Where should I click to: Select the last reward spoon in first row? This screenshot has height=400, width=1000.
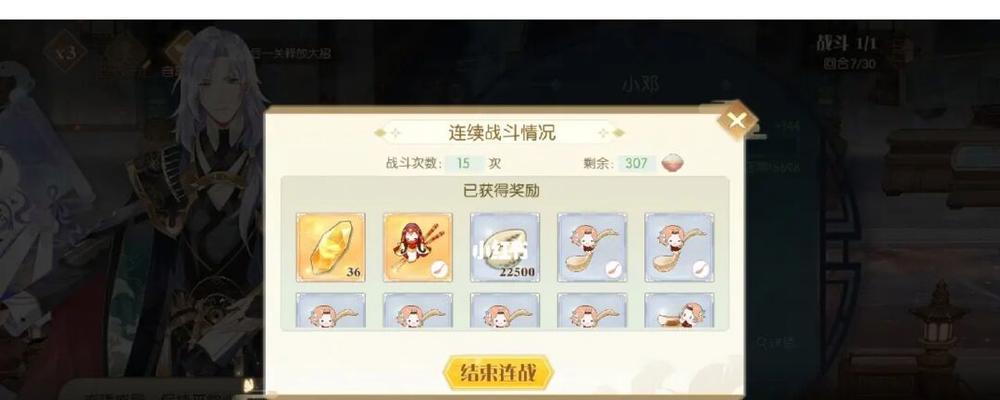pyautogui.click(x=679, y=247)
